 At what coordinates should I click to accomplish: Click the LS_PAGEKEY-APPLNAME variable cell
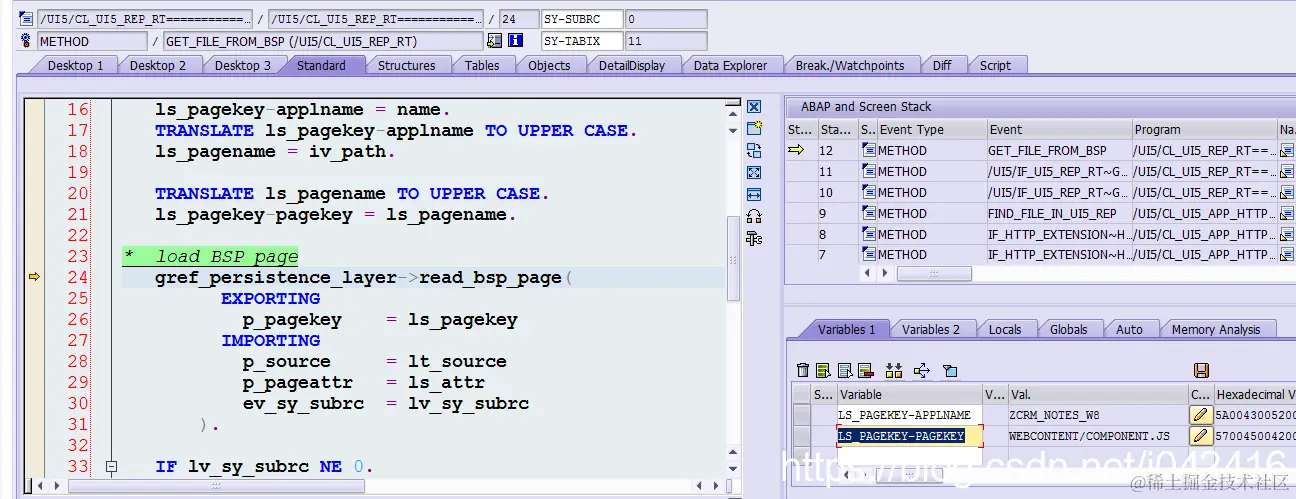tap(909, 415)
